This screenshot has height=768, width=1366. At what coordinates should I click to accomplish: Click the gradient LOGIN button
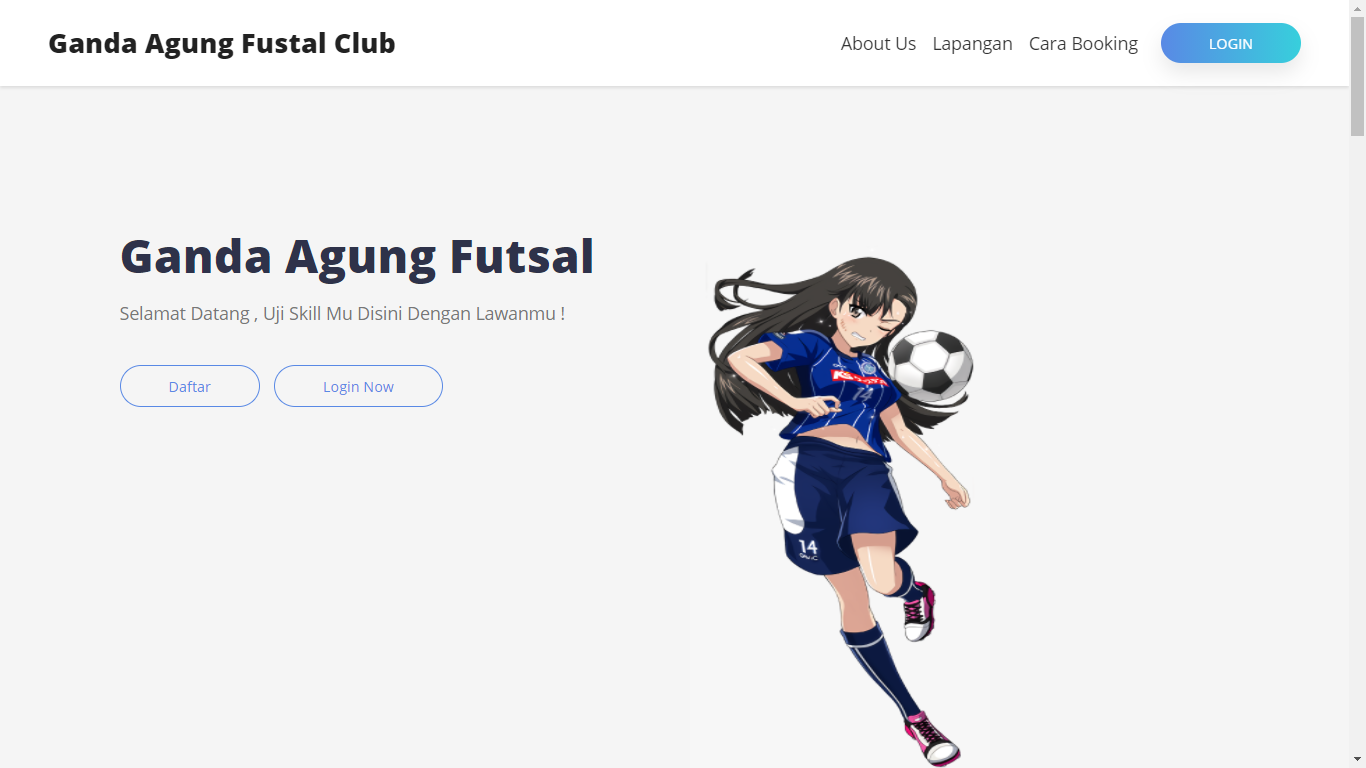coord(1230,43)
